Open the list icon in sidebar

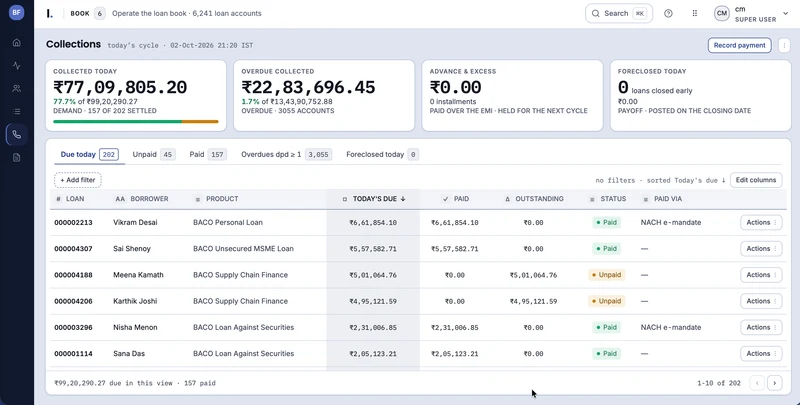17,111
